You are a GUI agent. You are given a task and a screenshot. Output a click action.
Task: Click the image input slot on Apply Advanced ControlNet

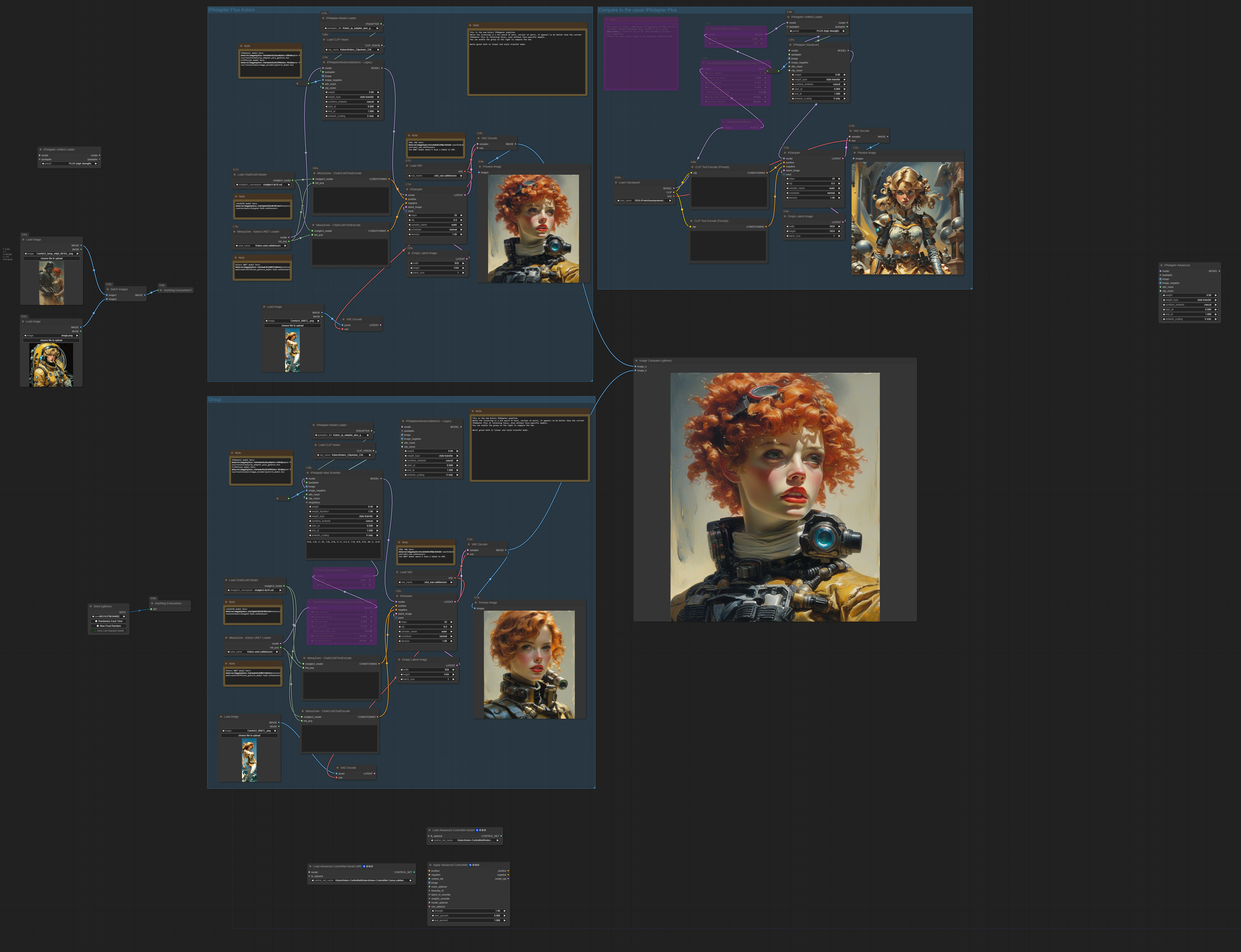429,883
